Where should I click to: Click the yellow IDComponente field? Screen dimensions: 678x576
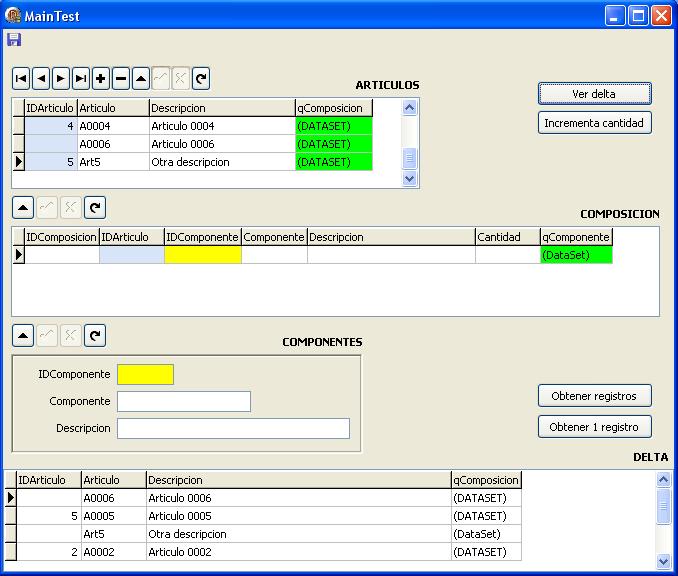click(145, 374)
